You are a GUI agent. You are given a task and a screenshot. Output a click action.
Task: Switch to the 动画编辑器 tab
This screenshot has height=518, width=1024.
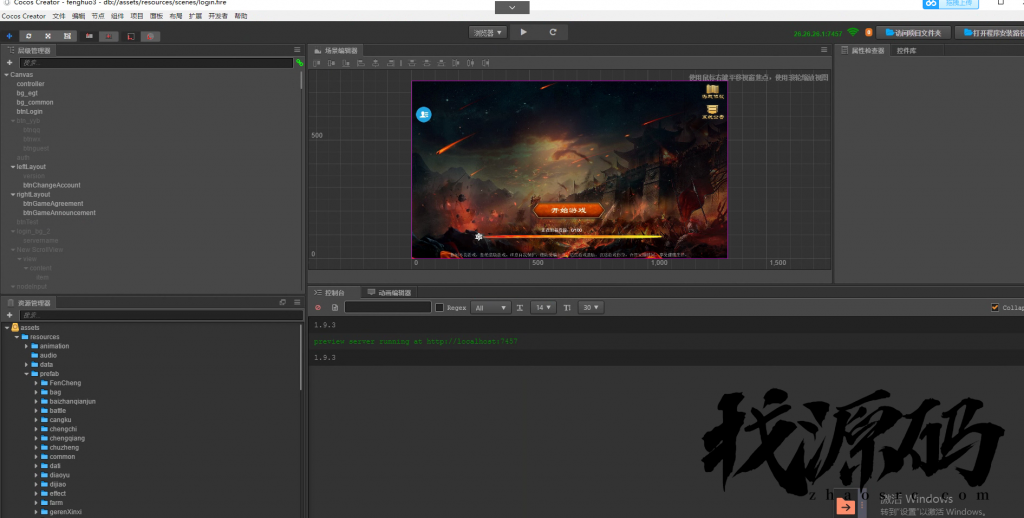[390, 293]
